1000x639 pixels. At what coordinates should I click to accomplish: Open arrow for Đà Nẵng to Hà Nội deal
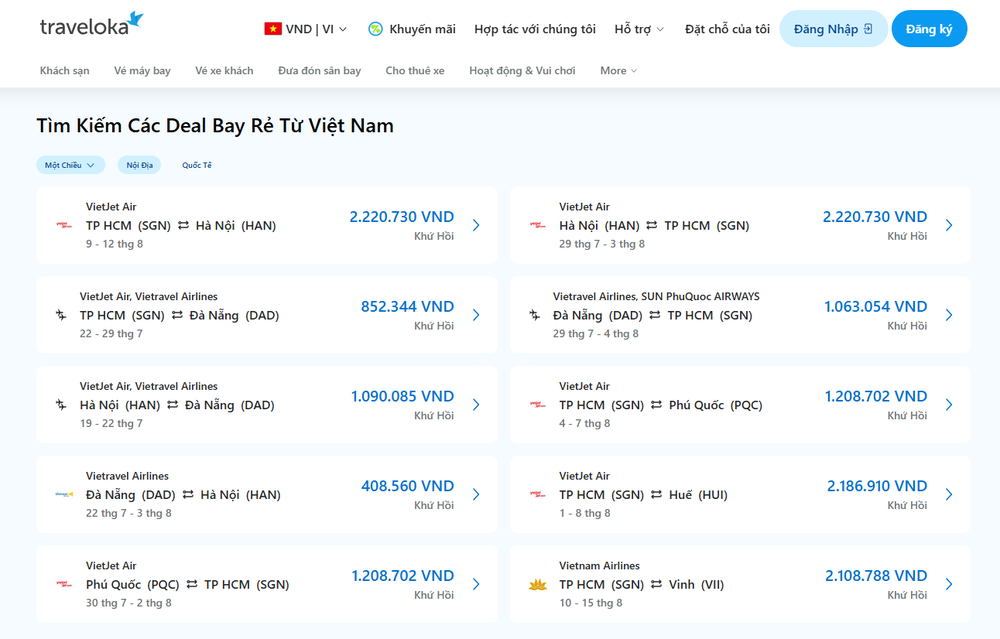[476, 494]
